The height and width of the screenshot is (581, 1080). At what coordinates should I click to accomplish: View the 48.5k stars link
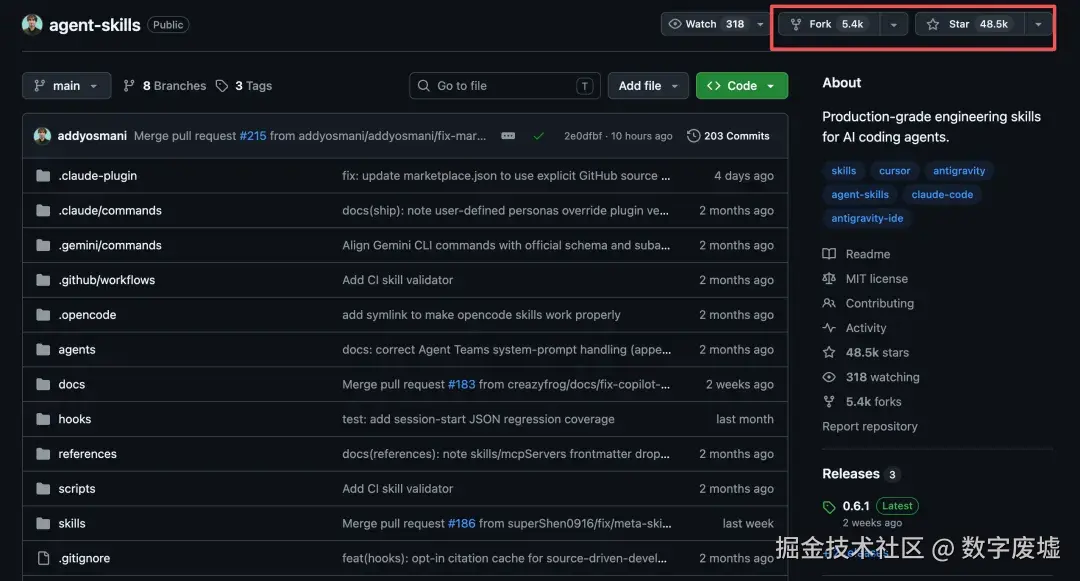878,352
